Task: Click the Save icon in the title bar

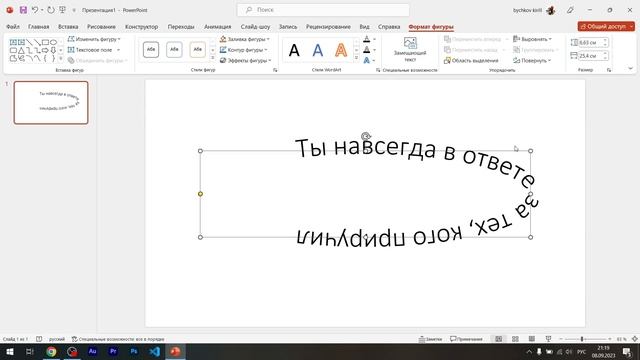Action: pos(23,10)
